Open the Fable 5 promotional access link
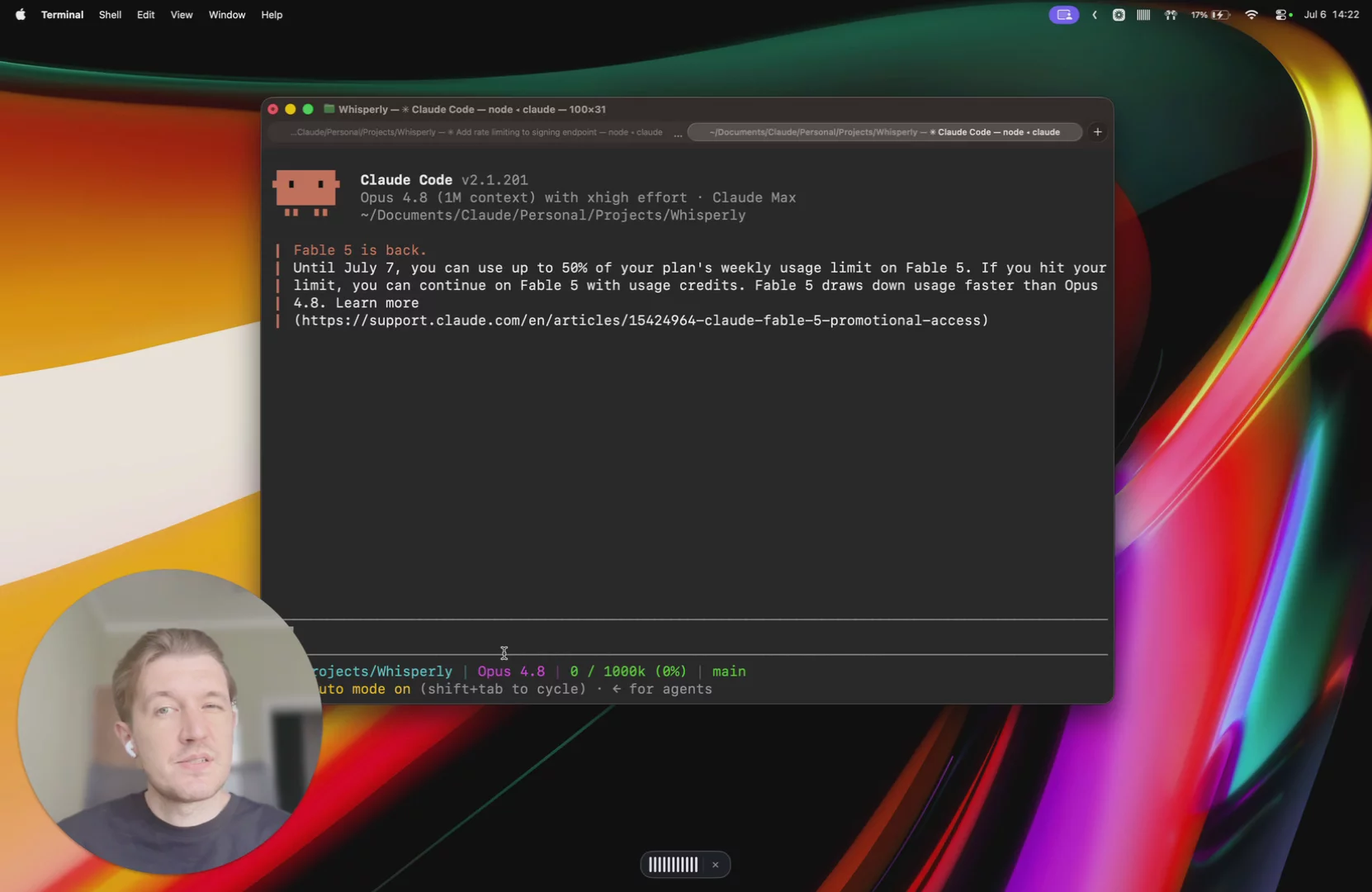 tap(641, 320)
